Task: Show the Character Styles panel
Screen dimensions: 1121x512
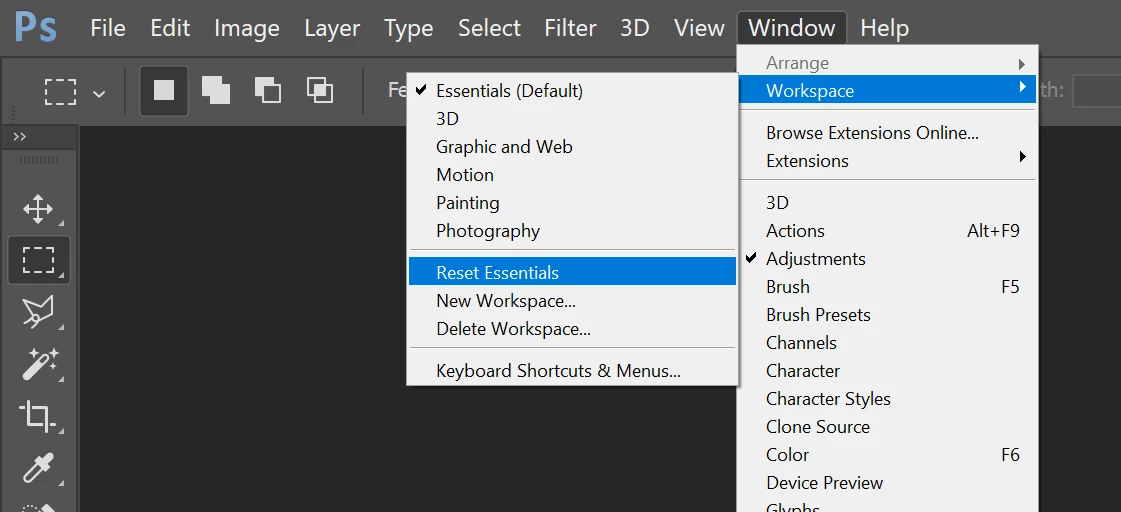Action: [x=887, y=398]
